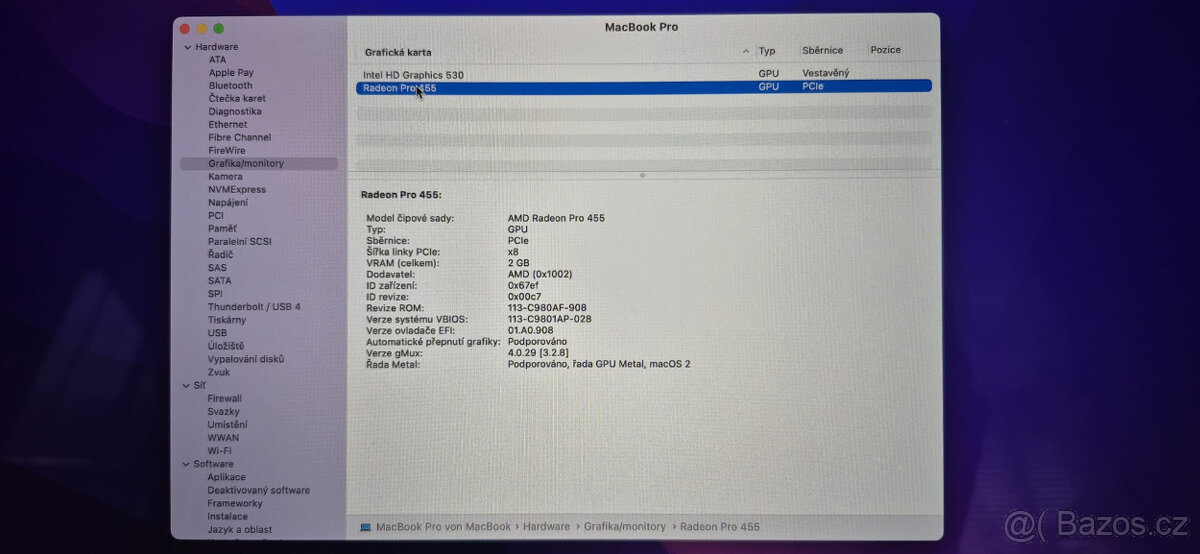Select Zvuk in the sidebar
Viewport: 1200px width, 554px height.
219,372
